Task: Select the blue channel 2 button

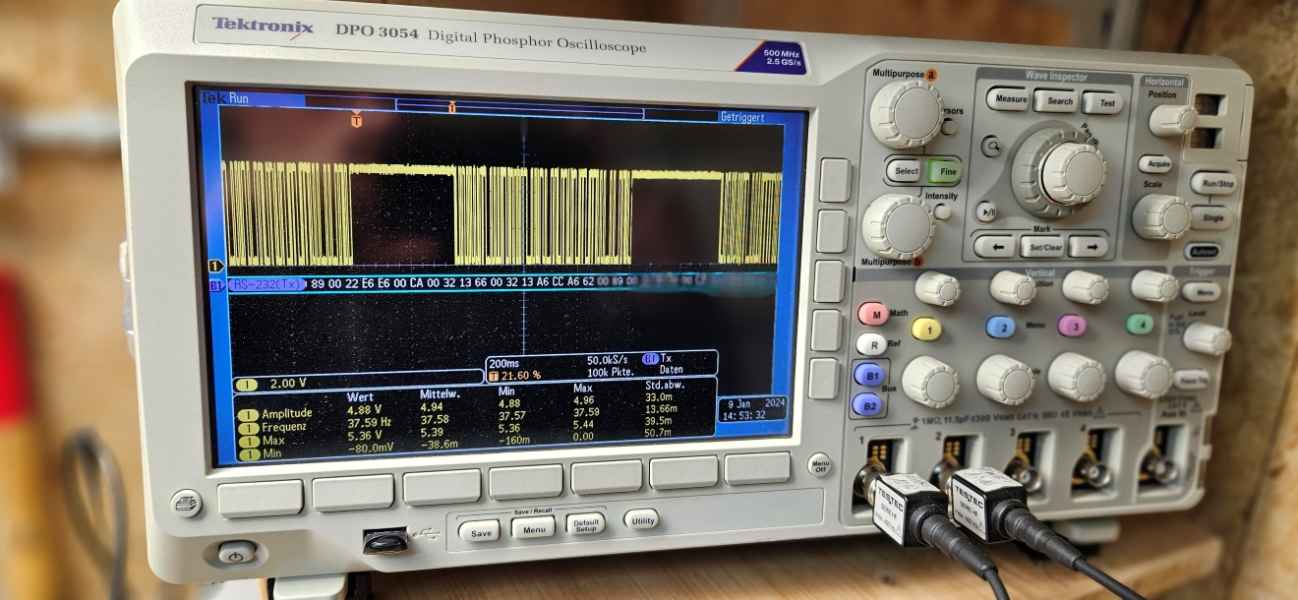Action: click(1000, 326)
